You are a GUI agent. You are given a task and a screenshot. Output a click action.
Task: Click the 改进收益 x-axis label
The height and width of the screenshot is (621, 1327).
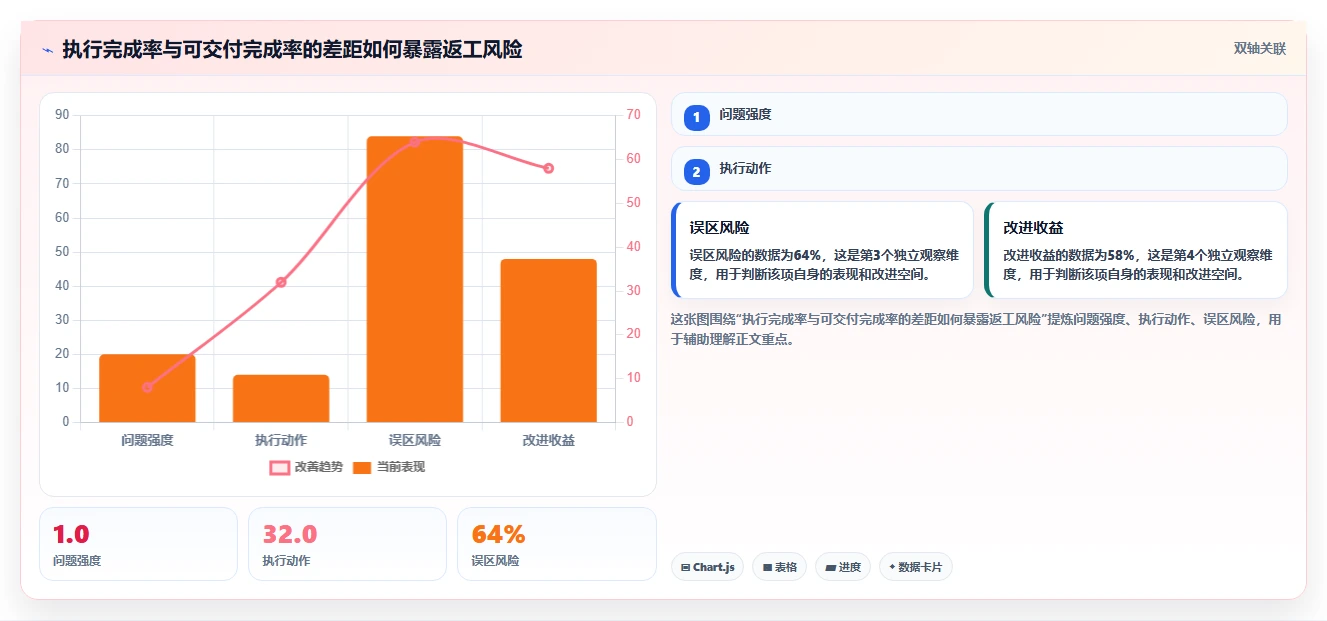(x=549, y=440)
